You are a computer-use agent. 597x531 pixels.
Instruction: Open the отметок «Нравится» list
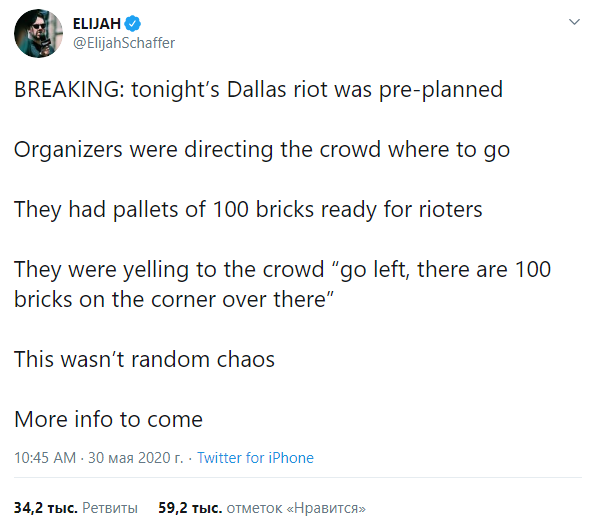click(x=296, y=508)
